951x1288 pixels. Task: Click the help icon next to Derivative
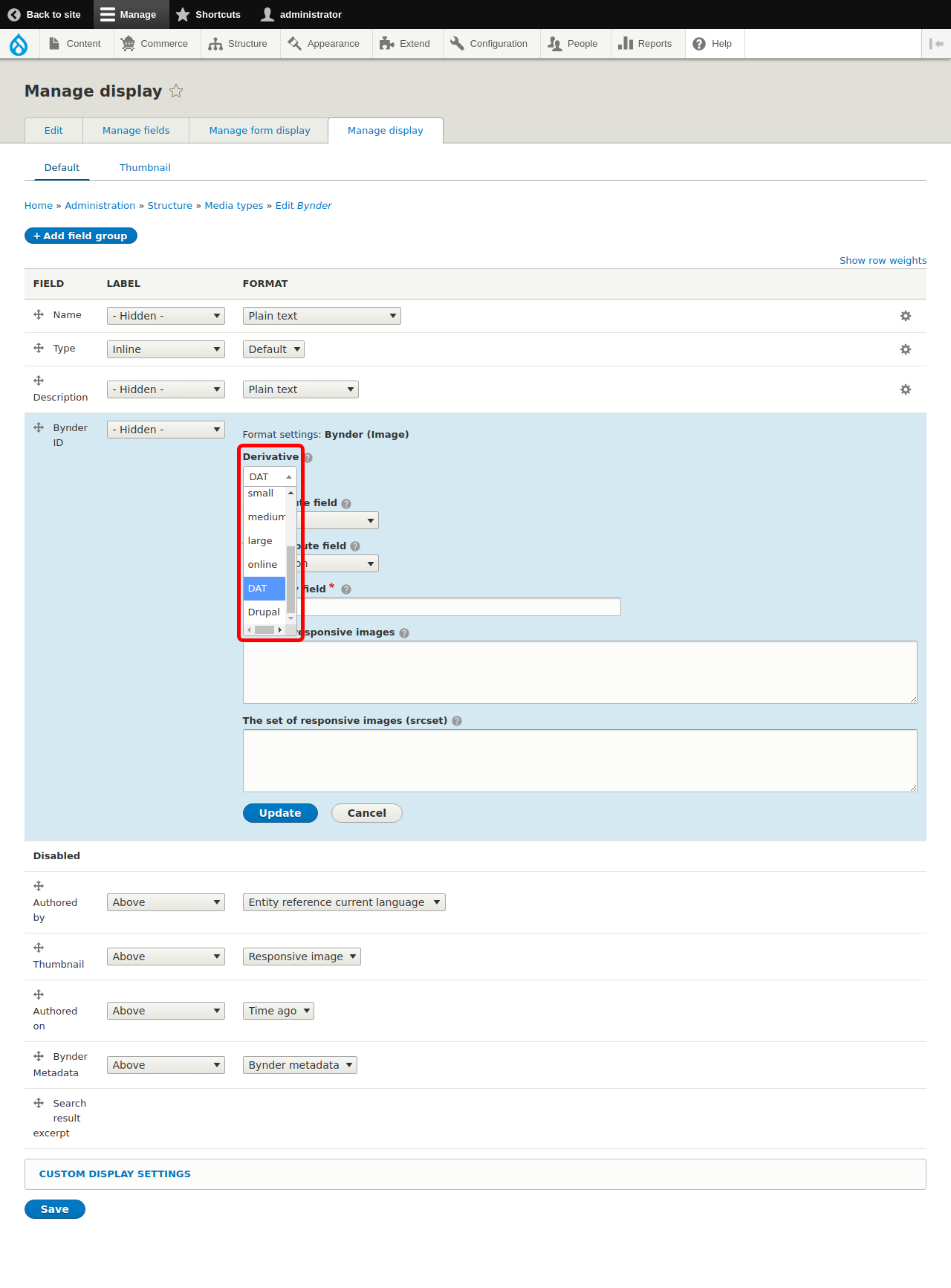click(x=308, y=458)
